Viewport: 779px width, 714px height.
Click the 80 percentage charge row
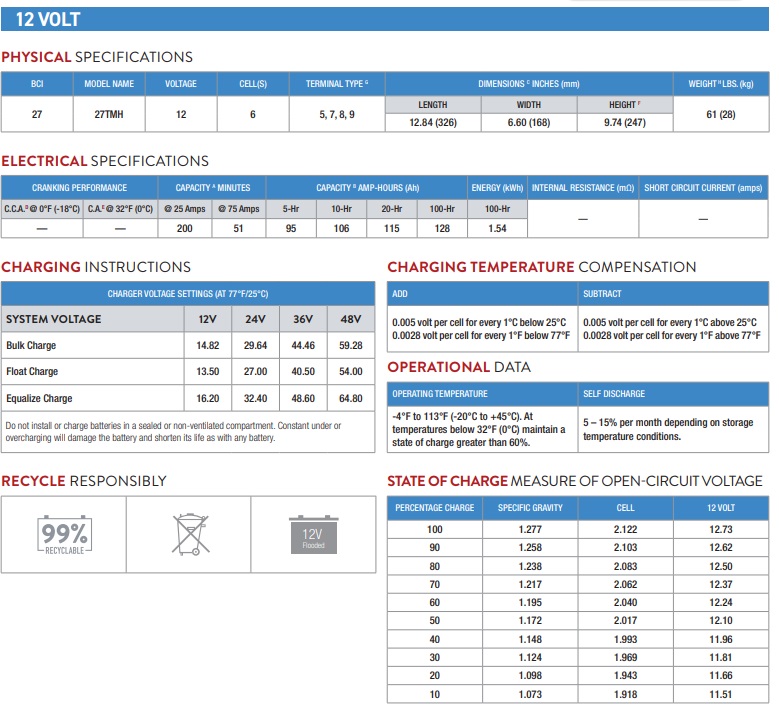coord(578,566)
